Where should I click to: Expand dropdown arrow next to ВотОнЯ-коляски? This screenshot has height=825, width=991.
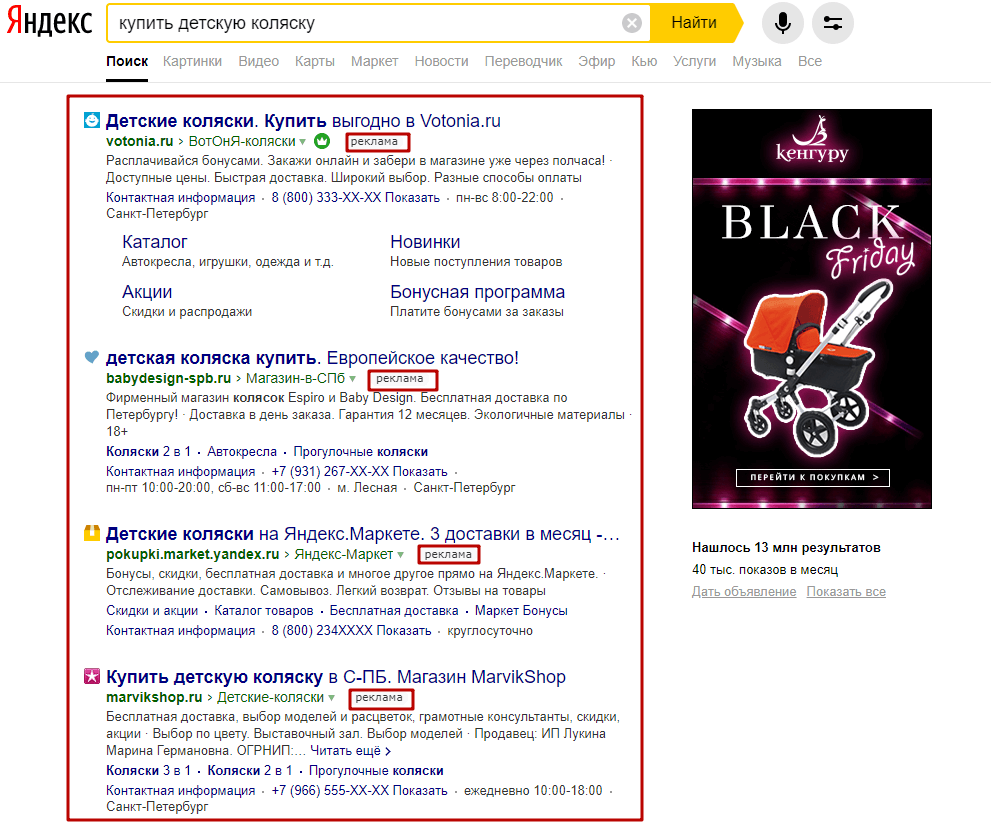pos(303,142)
